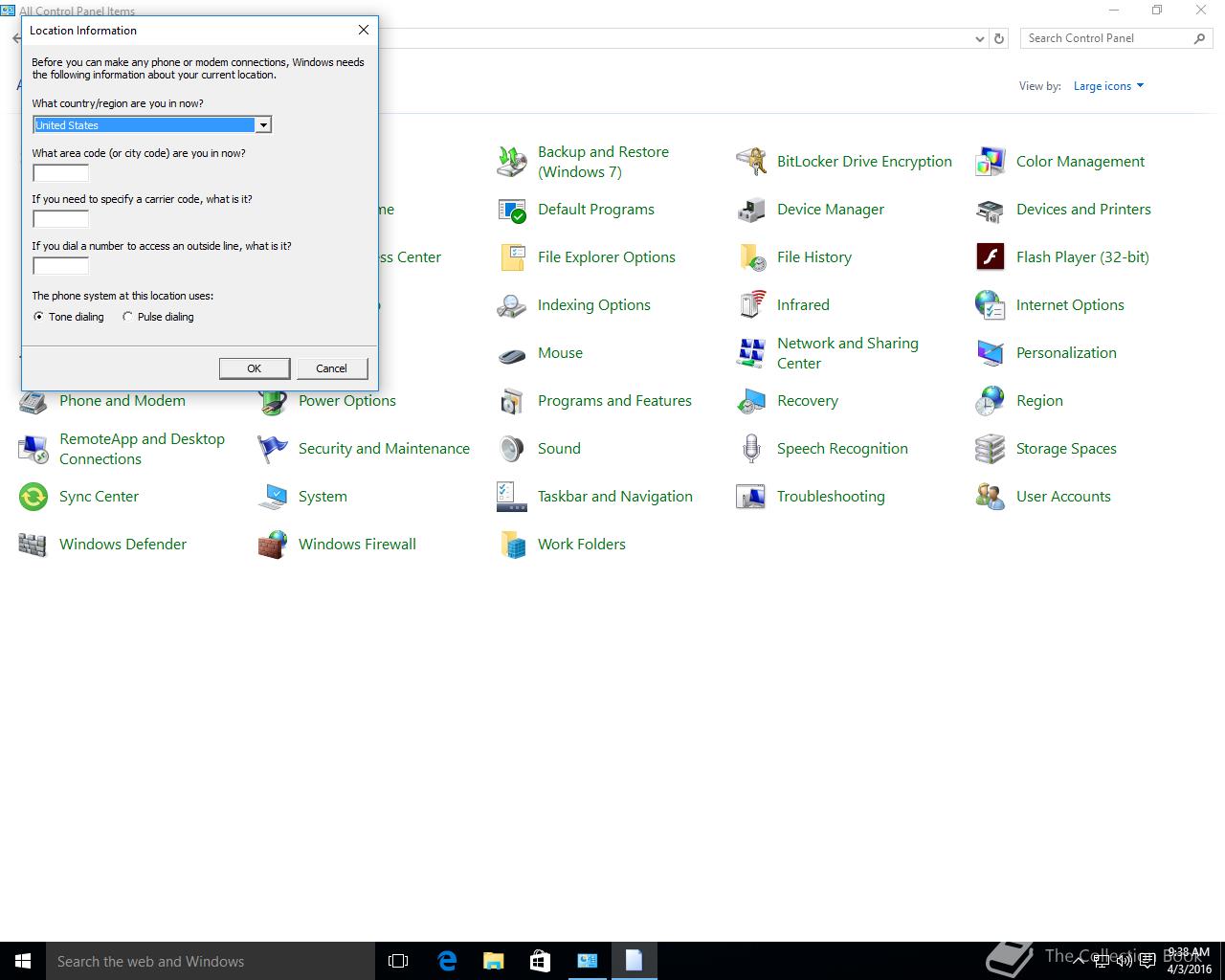
Task: Open the Security and Maintenance flag icon
Action: [x=273, y=449]
